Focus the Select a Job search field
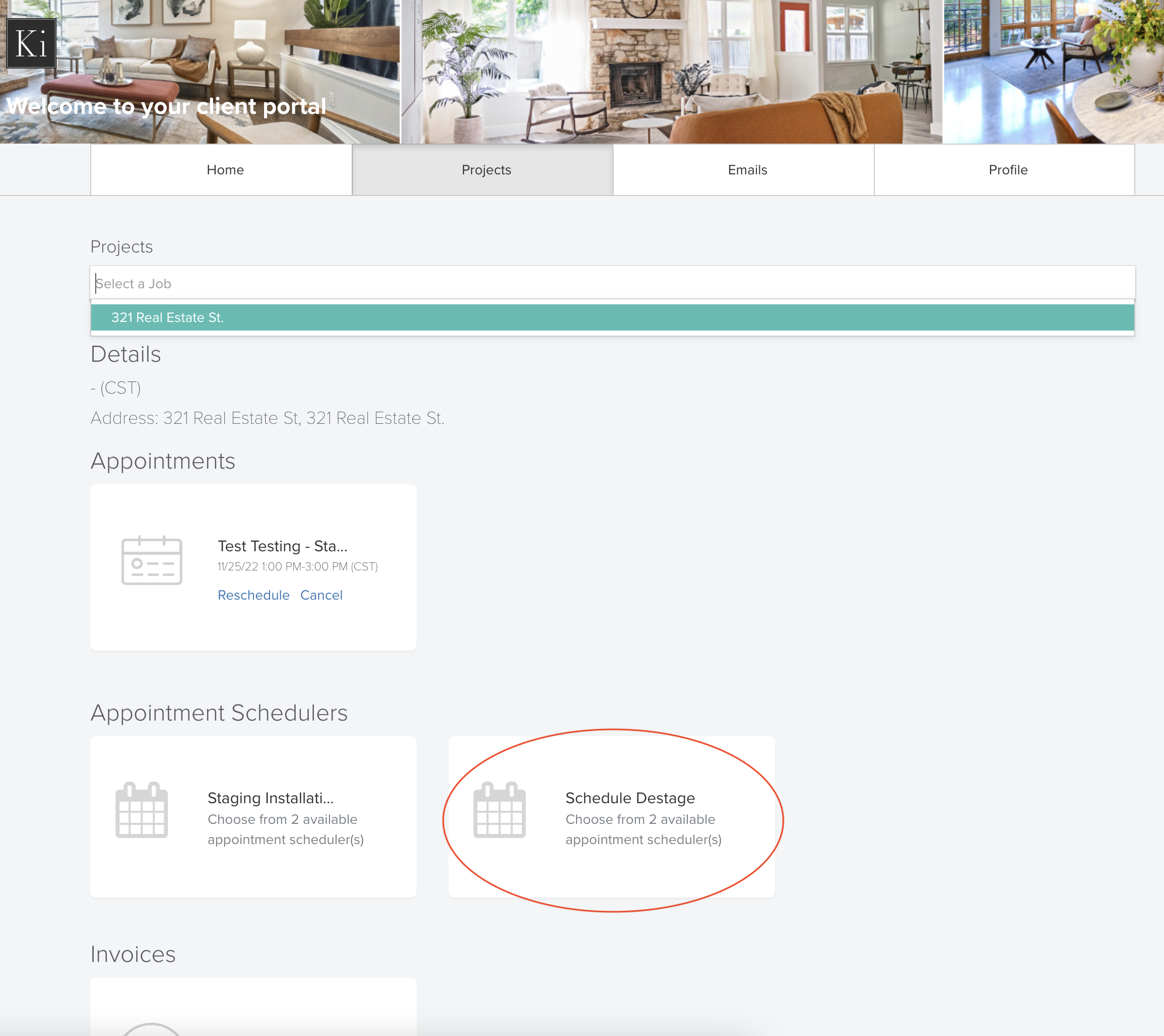 click(x=612, y=283)
